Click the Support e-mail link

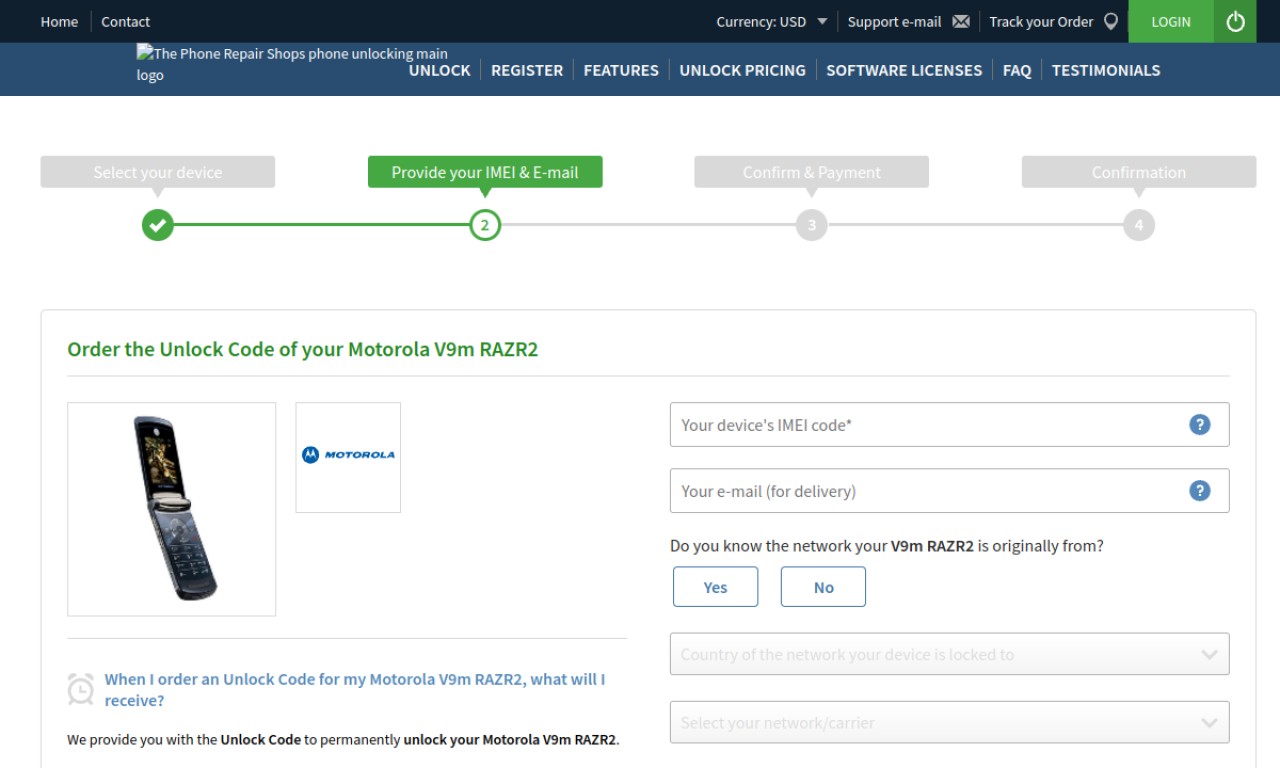(895, 21)
